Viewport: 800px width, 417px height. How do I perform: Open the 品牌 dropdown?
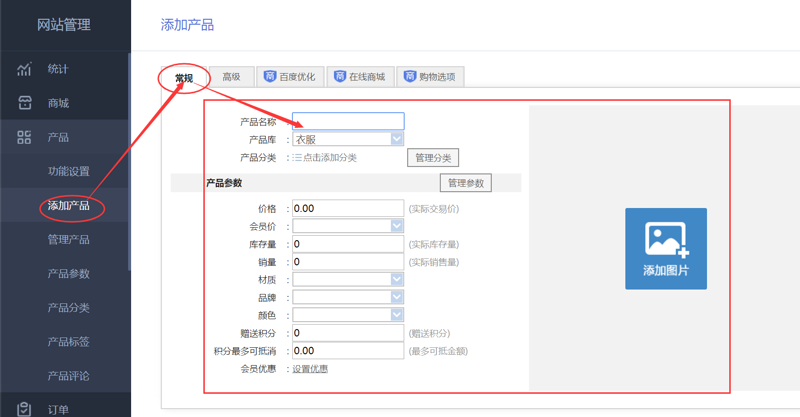point(348,297)
